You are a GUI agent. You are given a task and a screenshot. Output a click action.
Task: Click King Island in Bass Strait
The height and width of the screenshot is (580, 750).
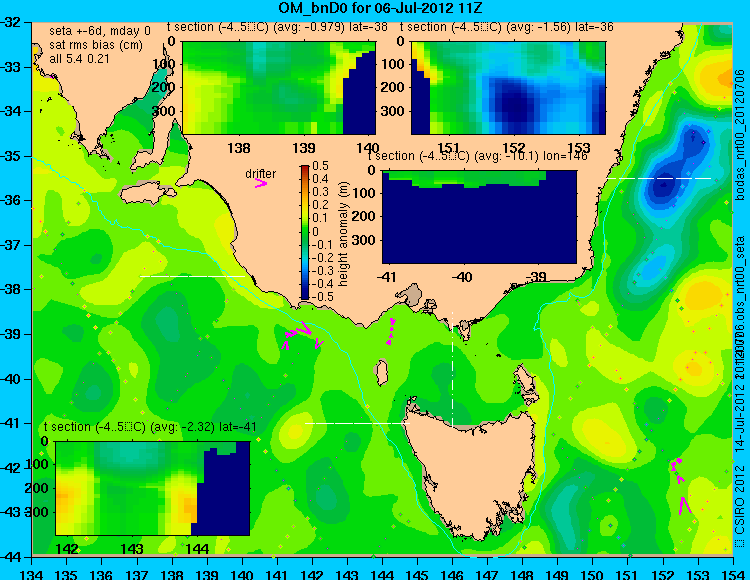tap(381, 373)
